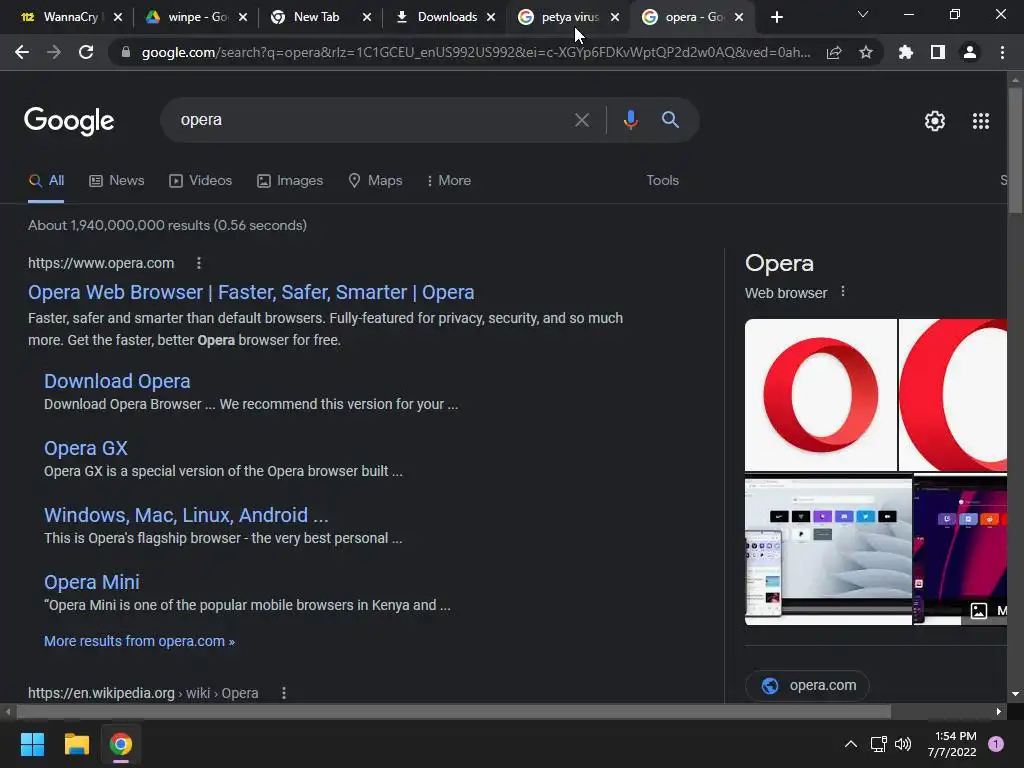
Task: Open the opera.com knowledge panel button
Action: point(807,686)
